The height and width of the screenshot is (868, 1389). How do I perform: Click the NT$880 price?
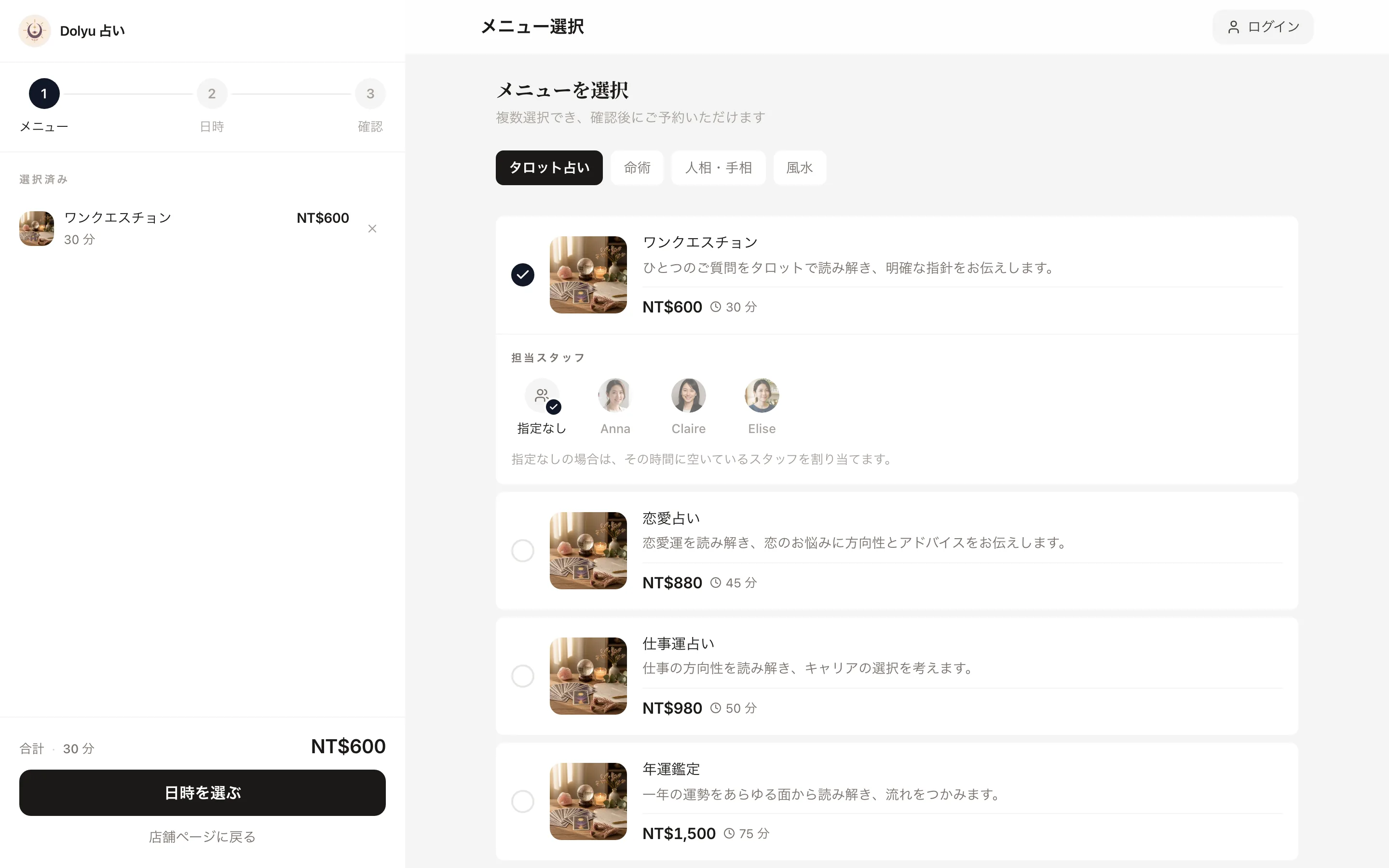(672, 583)
